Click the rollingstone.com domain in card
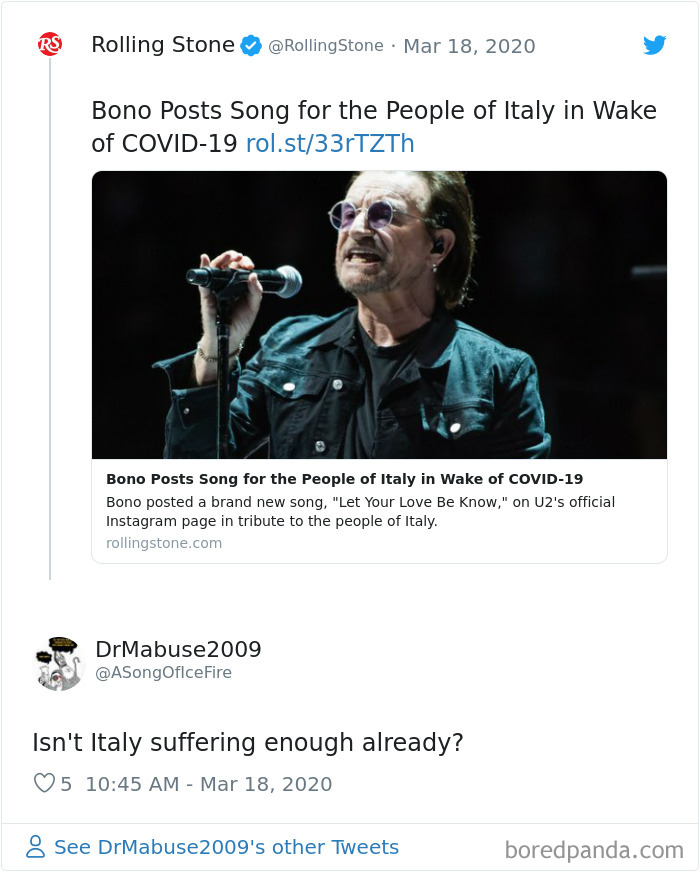Screen dimensions: 700x872 (x=164, y=543)
